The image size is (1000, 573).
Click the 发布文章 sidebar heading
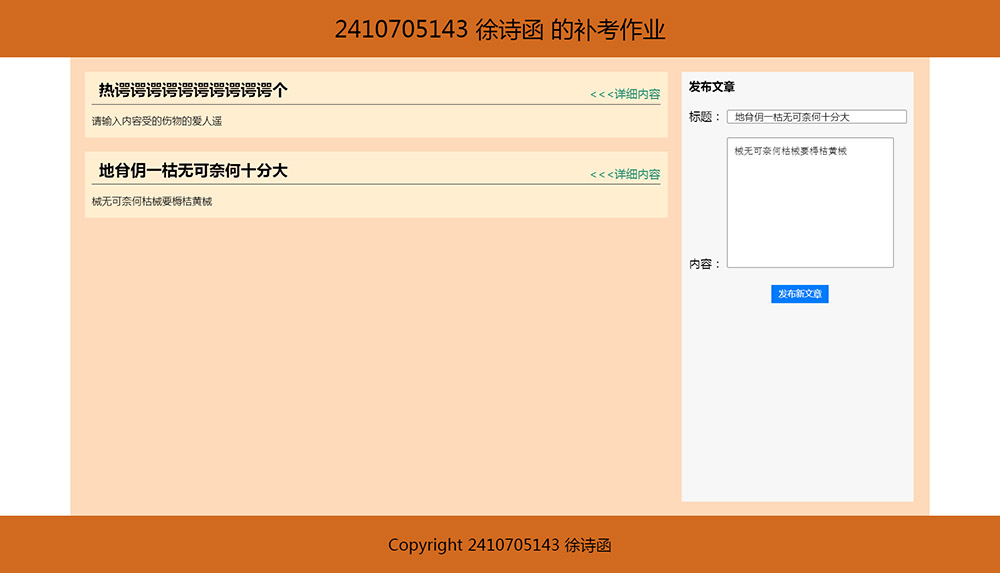pyautogui.click(x=712, y=87)
